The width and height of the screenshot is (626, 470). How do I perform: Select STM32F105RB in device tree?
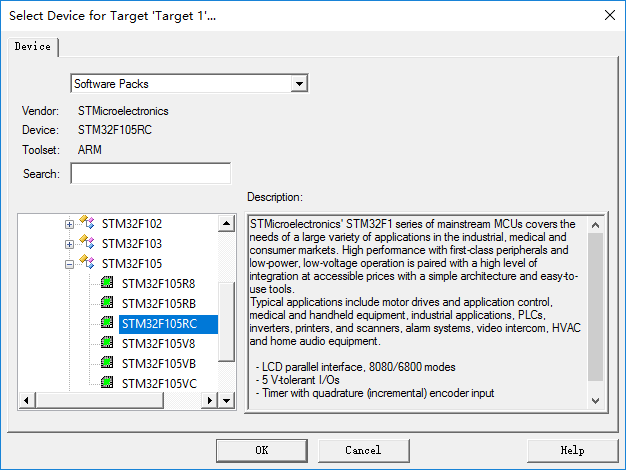[x=159, y=304]
